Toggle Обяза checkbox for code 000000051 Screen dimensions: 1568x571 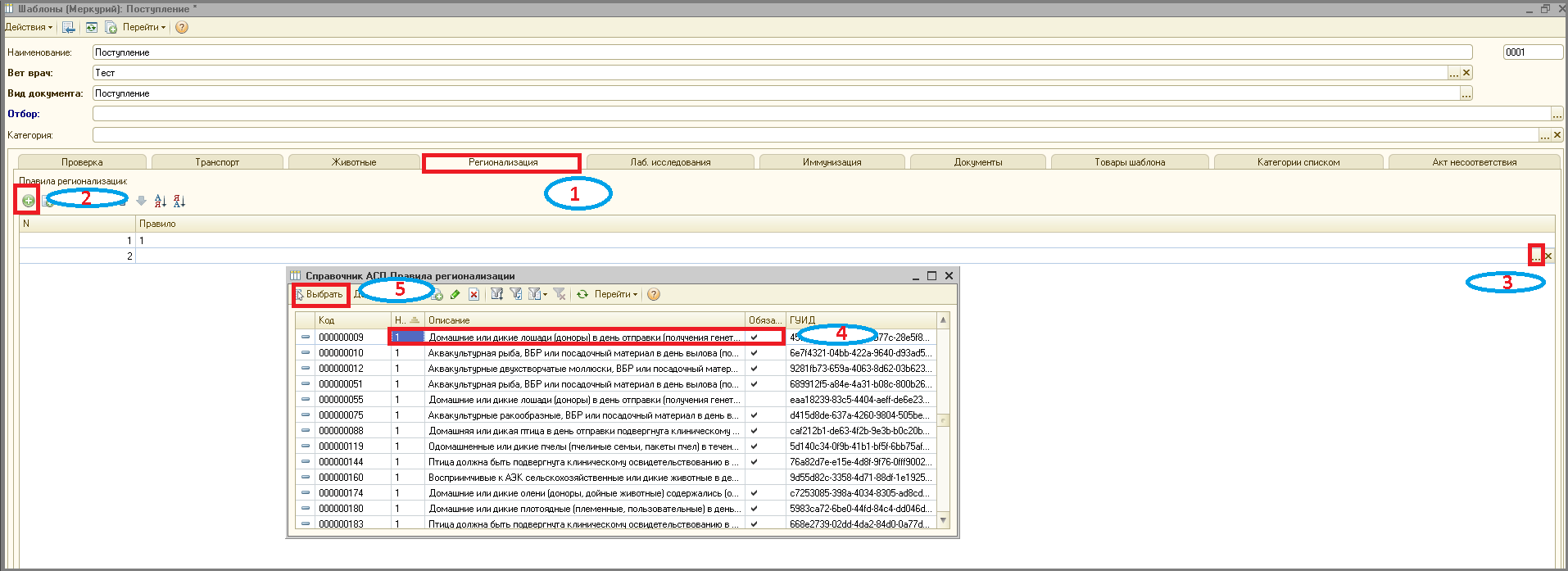754,384
